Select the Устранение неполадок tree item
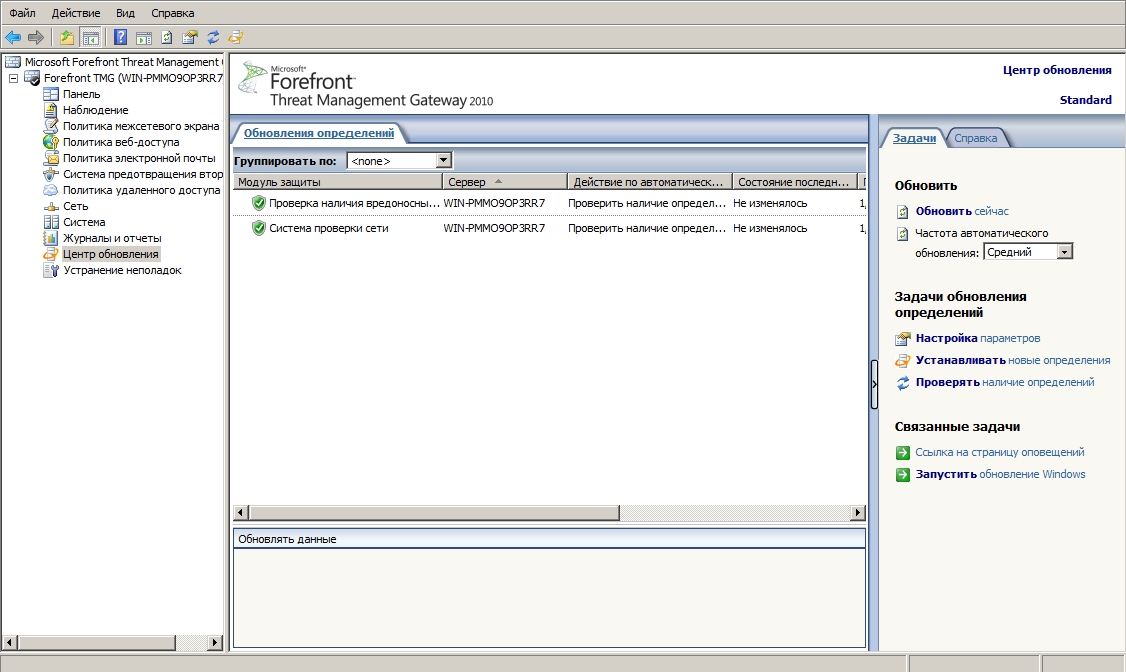1126x672 pixels. coord(122,270)
